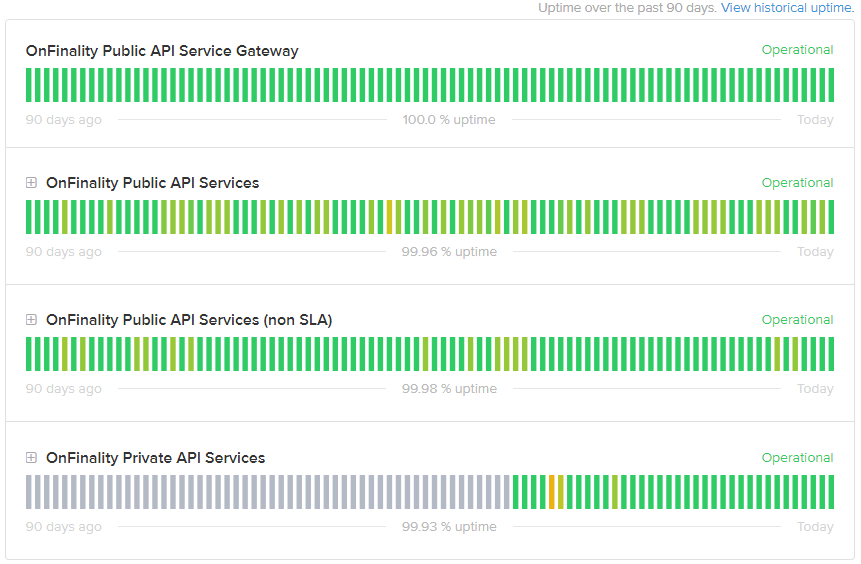Expand OnFinality Public API Services (non SLA) group
Image resolution: width=861 pixels, height=564 pixels.
(31, 320)
